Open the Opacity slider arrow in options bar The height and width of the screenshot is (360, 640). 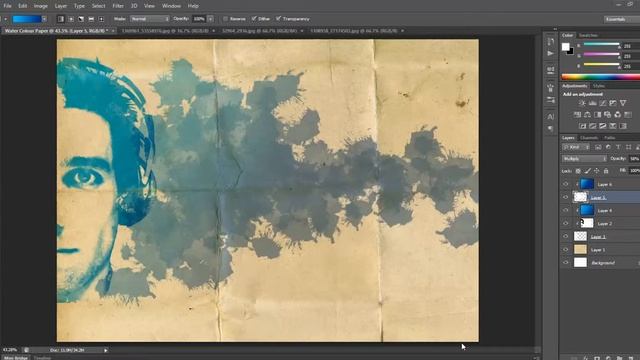(x=210, y=19)
